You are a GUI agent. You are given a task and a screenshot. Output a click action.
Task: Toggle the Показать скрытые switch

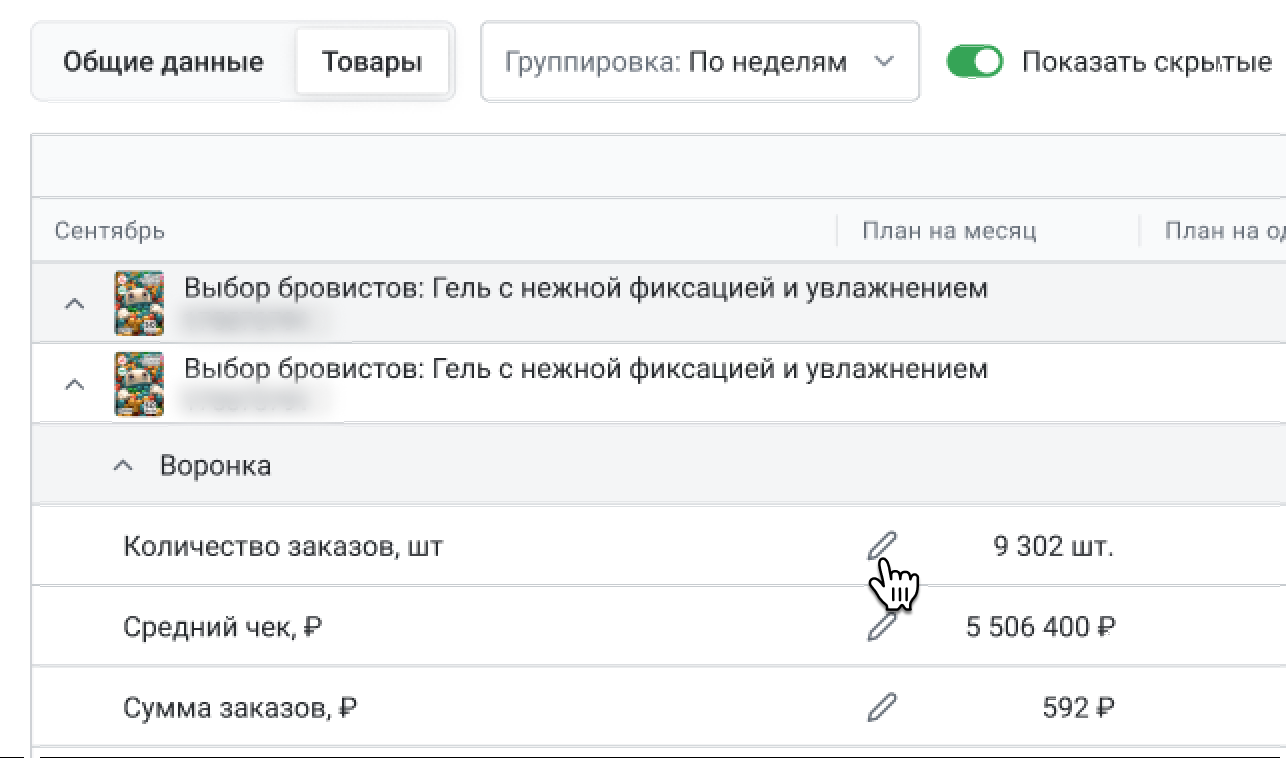(974, 62)
